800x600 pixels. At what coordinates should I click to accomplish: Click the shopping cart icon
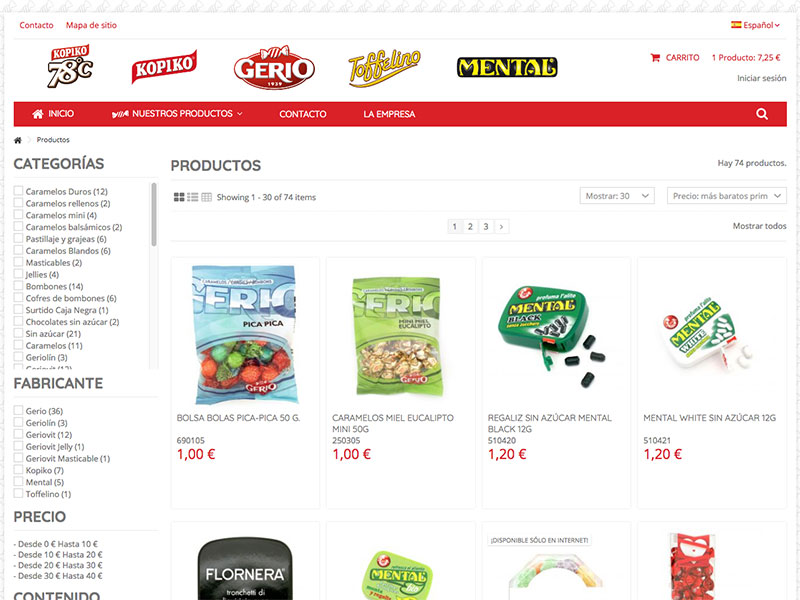(x=655, y=58)
